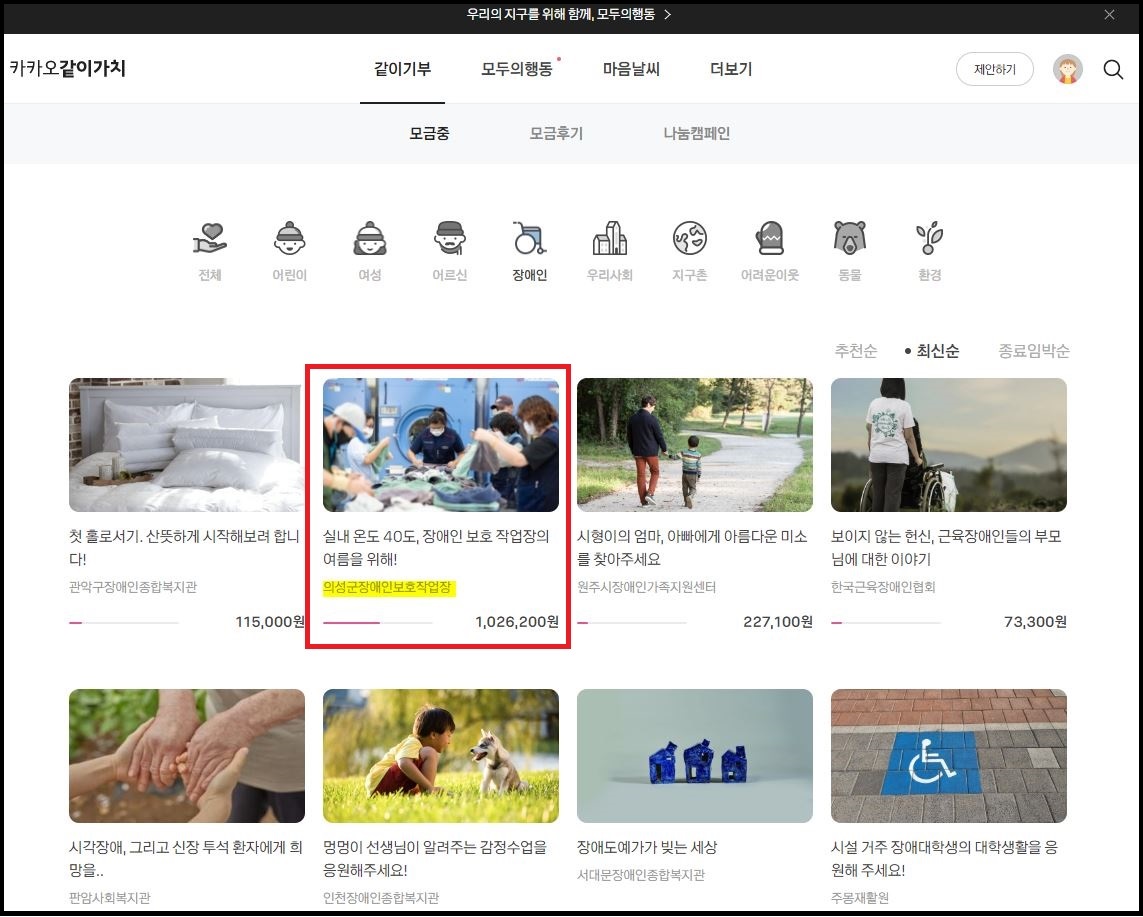Click organization 판암사회복지관
This screenshot has height=917, width=1143.
(109, 898)
